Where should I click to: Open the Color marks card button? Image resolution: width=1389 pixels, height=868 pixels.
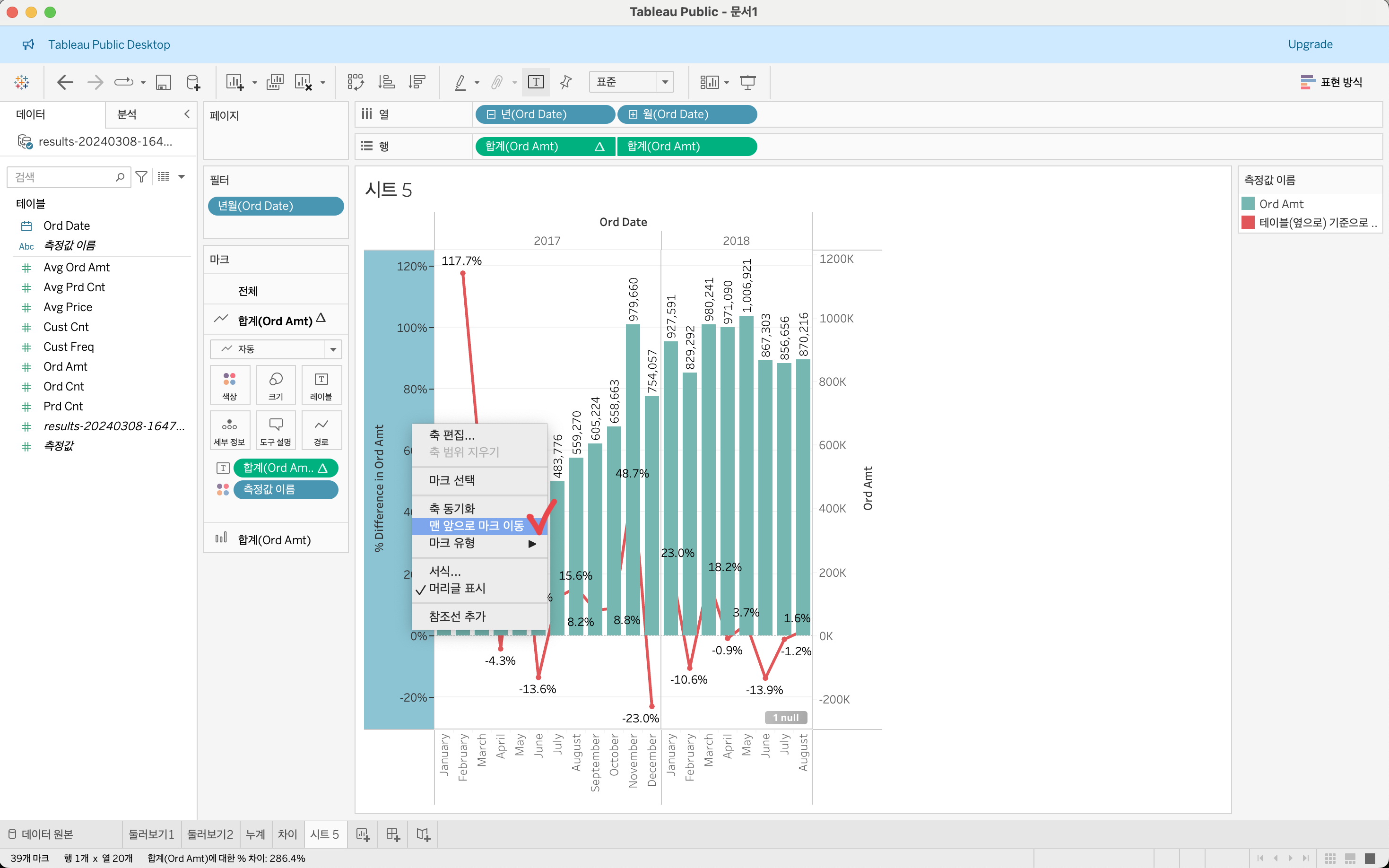230,385
